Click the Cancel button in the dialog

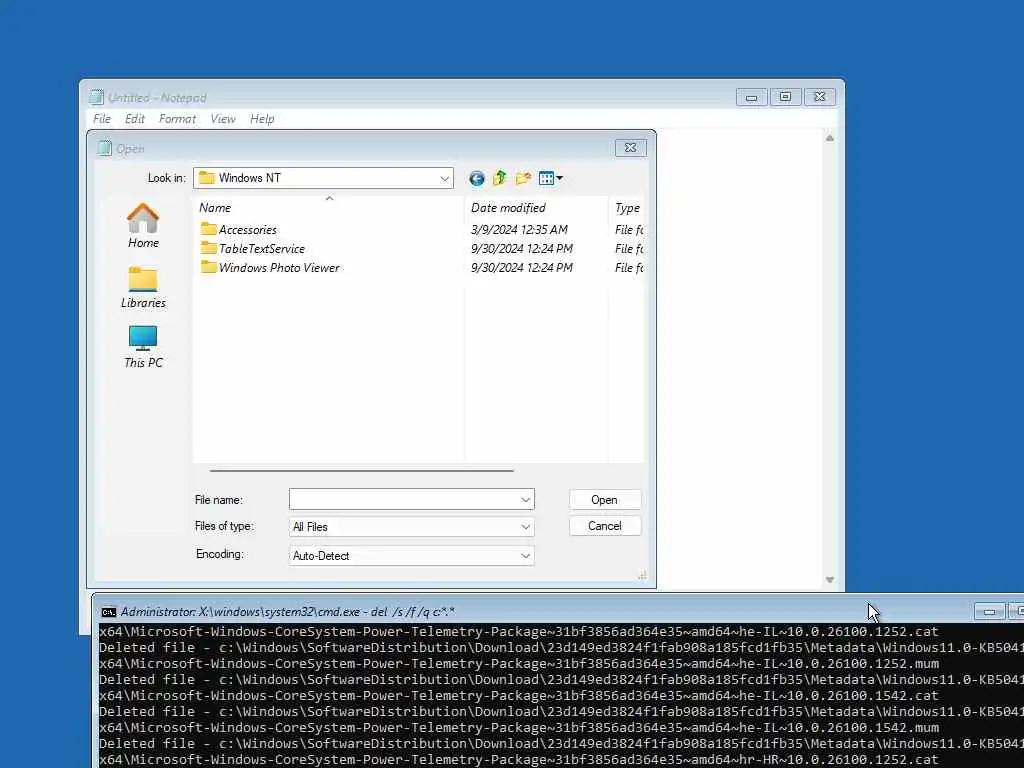605,526
